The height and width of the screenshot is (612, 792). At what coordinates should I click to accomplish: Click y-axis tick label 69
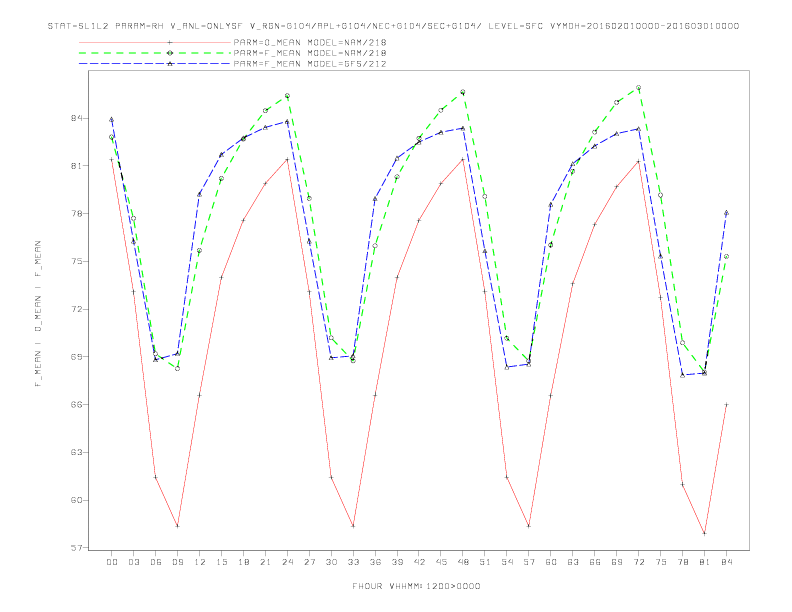click(x=76, y=356)
